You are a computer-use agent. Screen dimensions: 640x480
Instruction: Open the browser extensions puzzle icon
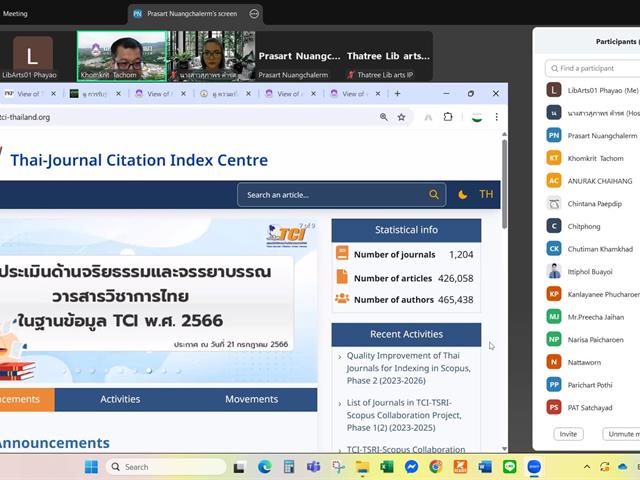pos(448,117)
